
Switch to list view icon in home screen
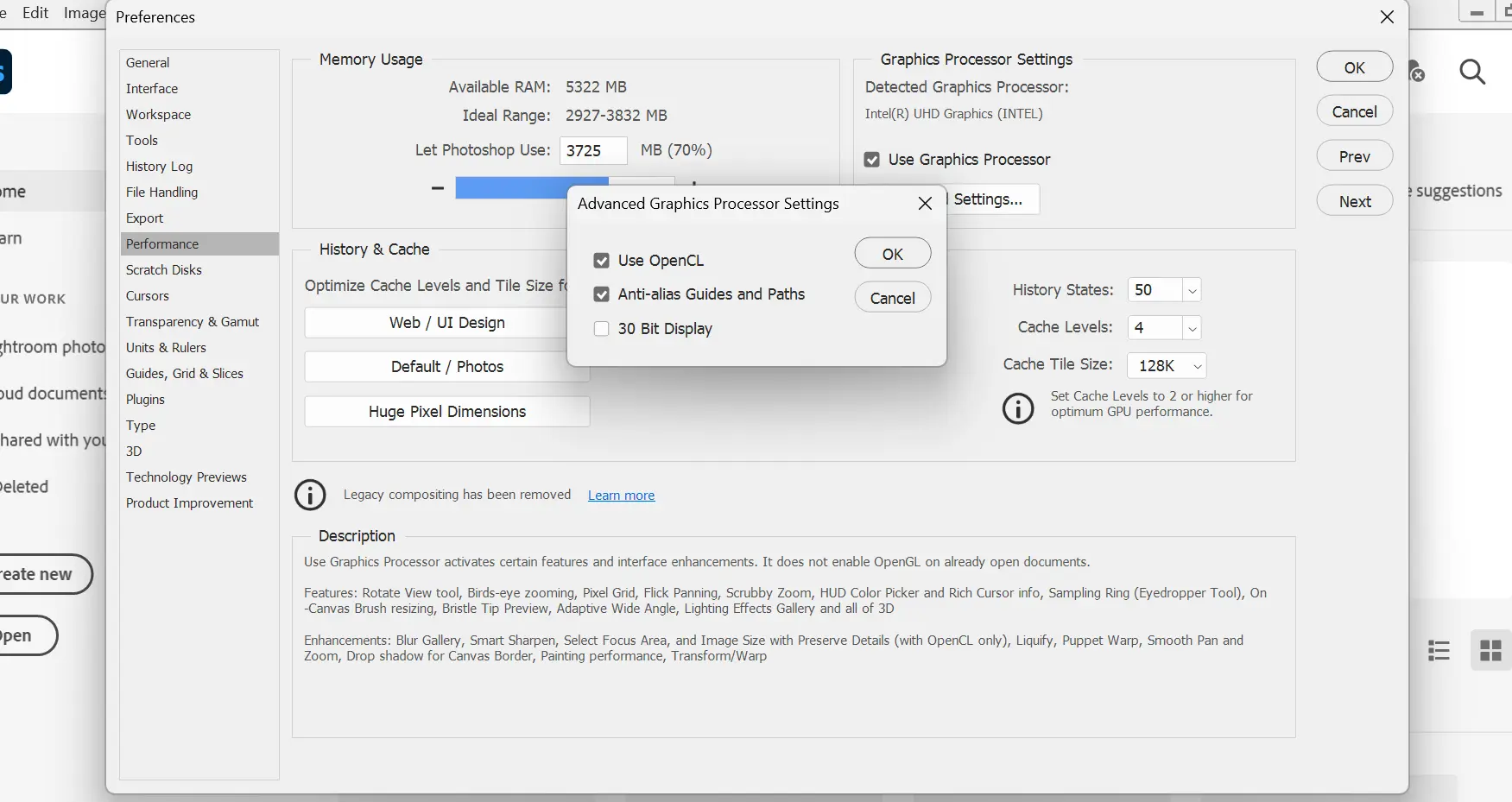click(x=1439, y=650)
